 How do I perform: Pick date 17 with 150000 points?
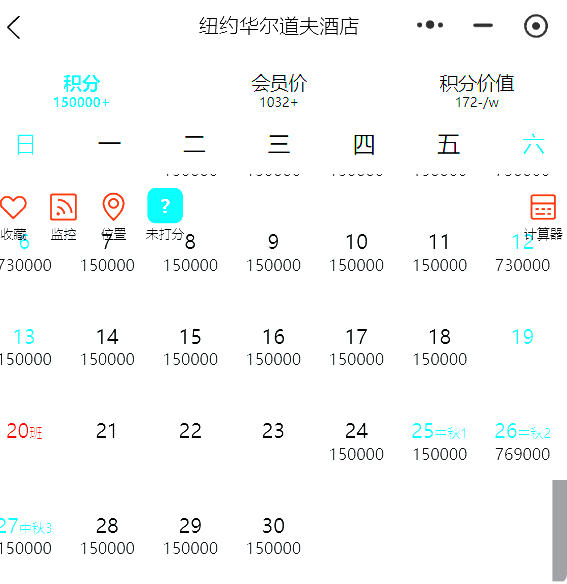click(x=357, y=347)
